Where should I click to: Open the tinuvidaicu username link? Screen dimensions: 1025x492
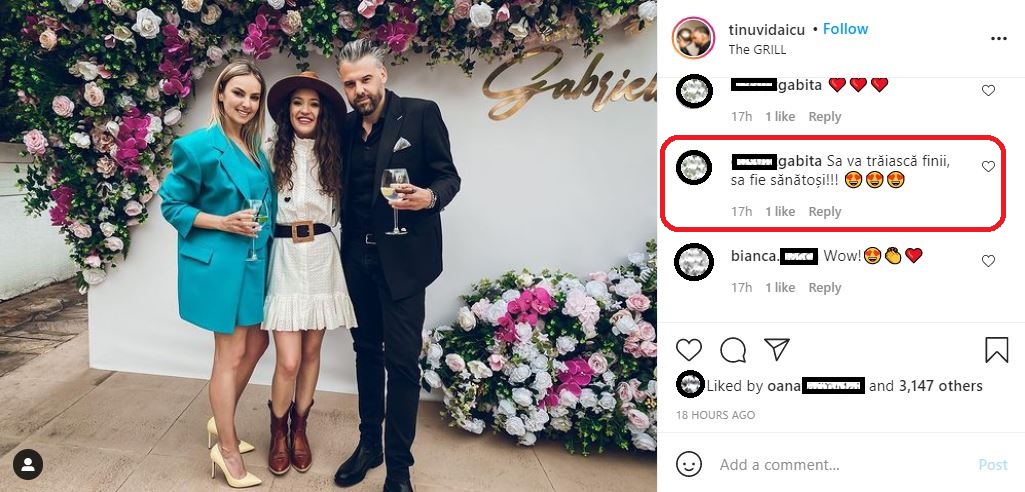pyautogui.click(x=767, y=29)
